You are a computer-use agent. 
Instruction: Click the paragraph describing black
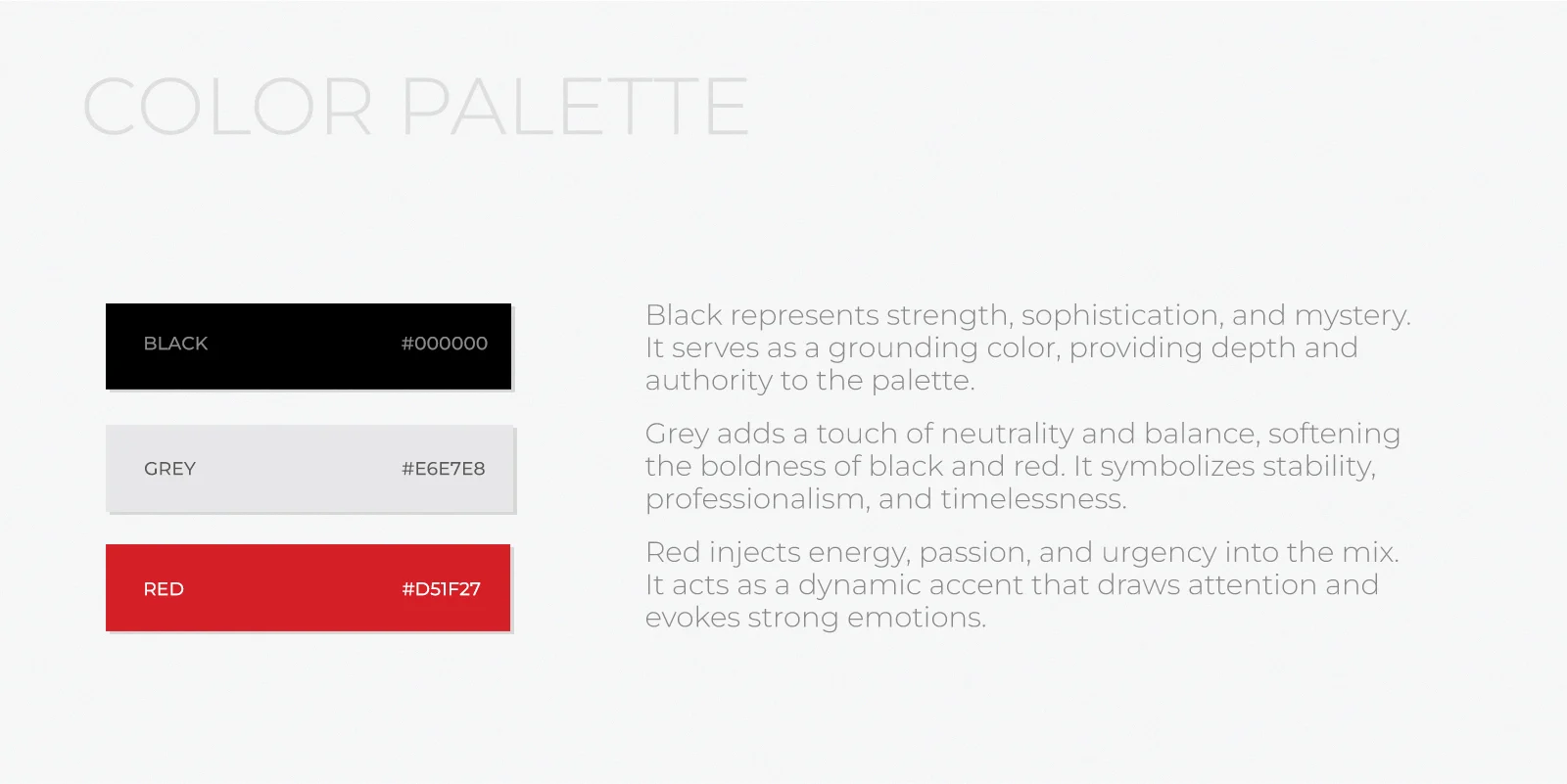(1028, 347)
